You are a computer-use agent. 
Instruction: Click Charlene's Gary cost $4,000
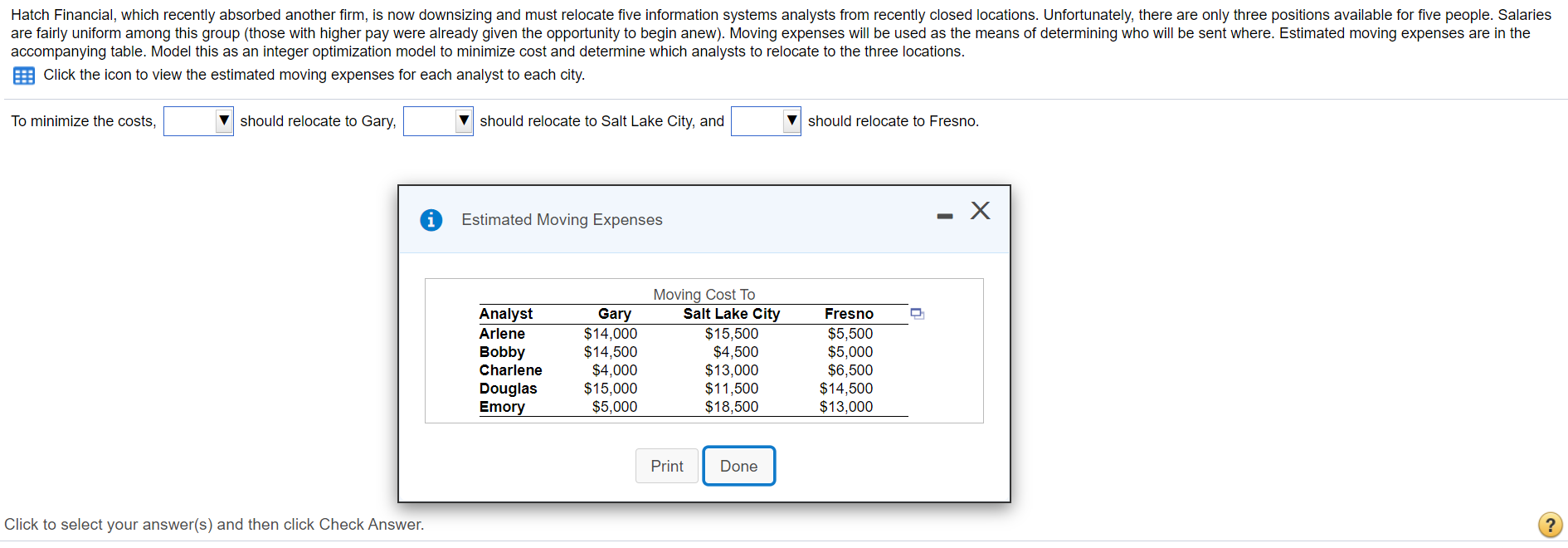pos(615,370)
